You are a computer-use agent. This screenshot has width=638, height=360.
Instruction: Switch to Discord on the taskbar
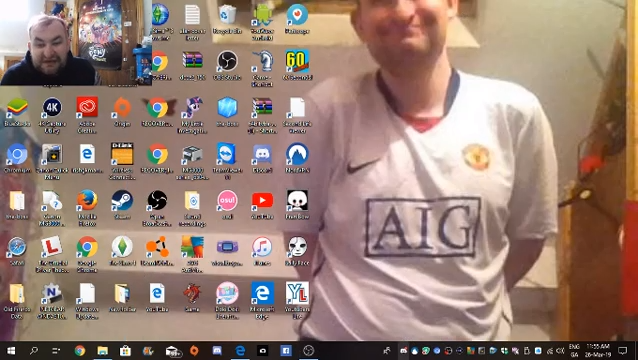[x=217, y=351]
